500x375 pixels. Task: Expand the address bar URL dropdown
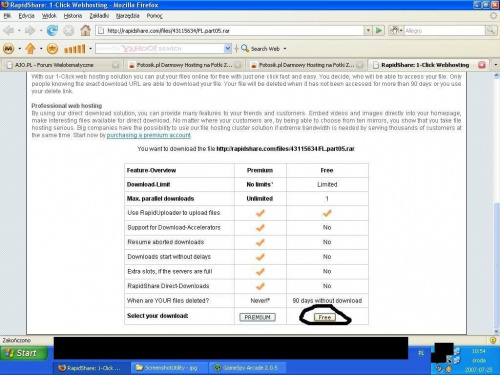(368, 31)
